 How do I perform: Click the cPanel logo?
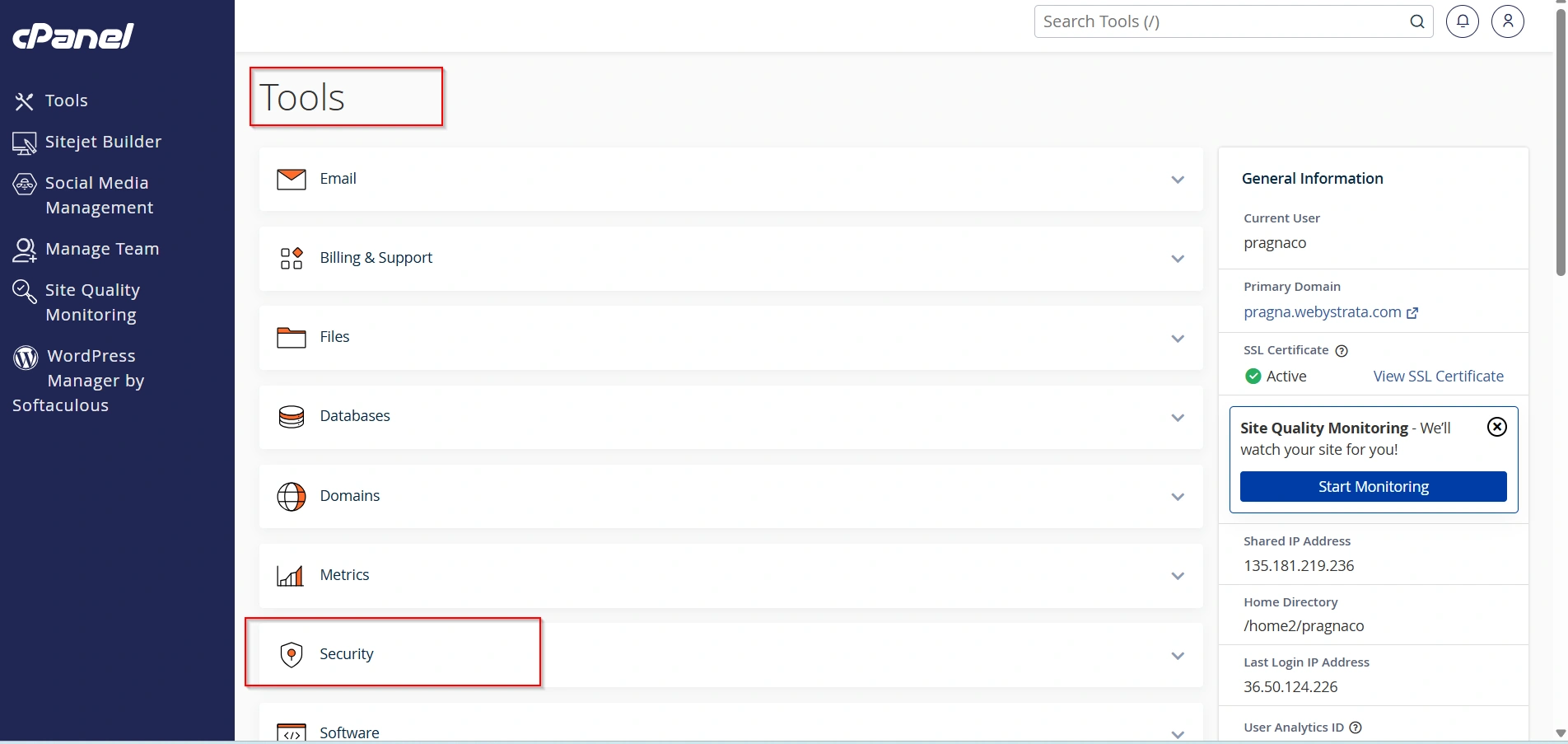72,36
